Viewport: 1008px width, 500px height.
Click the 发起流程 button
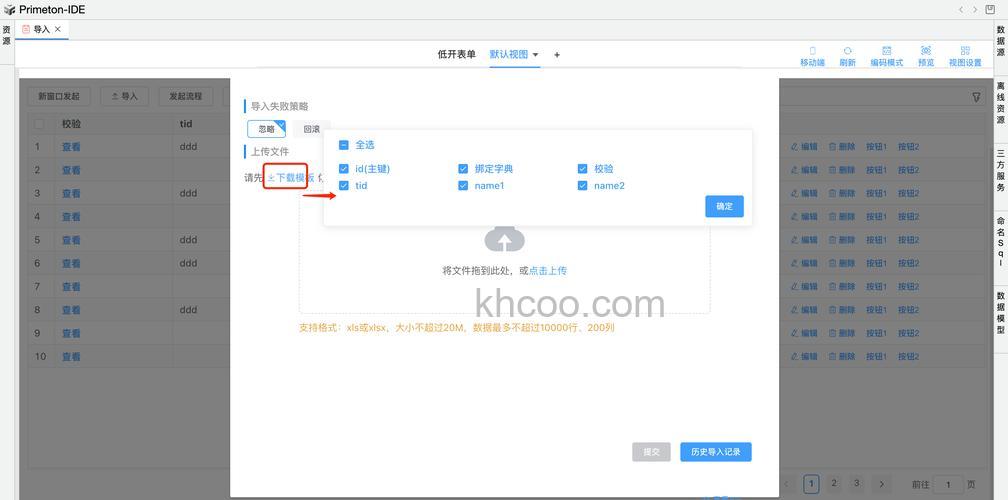[x=186, y=96]
